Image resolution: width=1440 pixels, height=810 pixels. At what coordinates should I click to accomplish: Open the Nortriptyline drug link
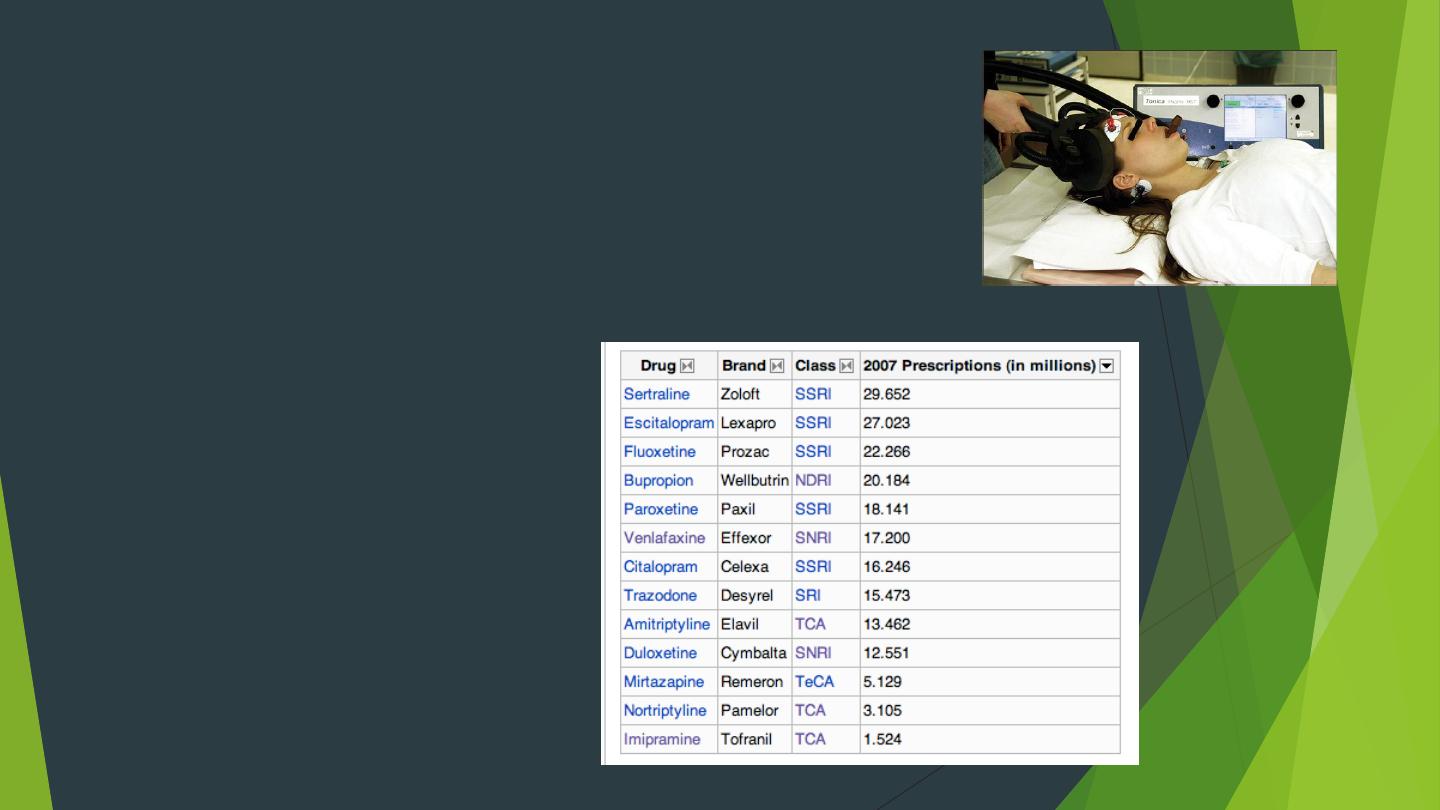click(665, 711)
